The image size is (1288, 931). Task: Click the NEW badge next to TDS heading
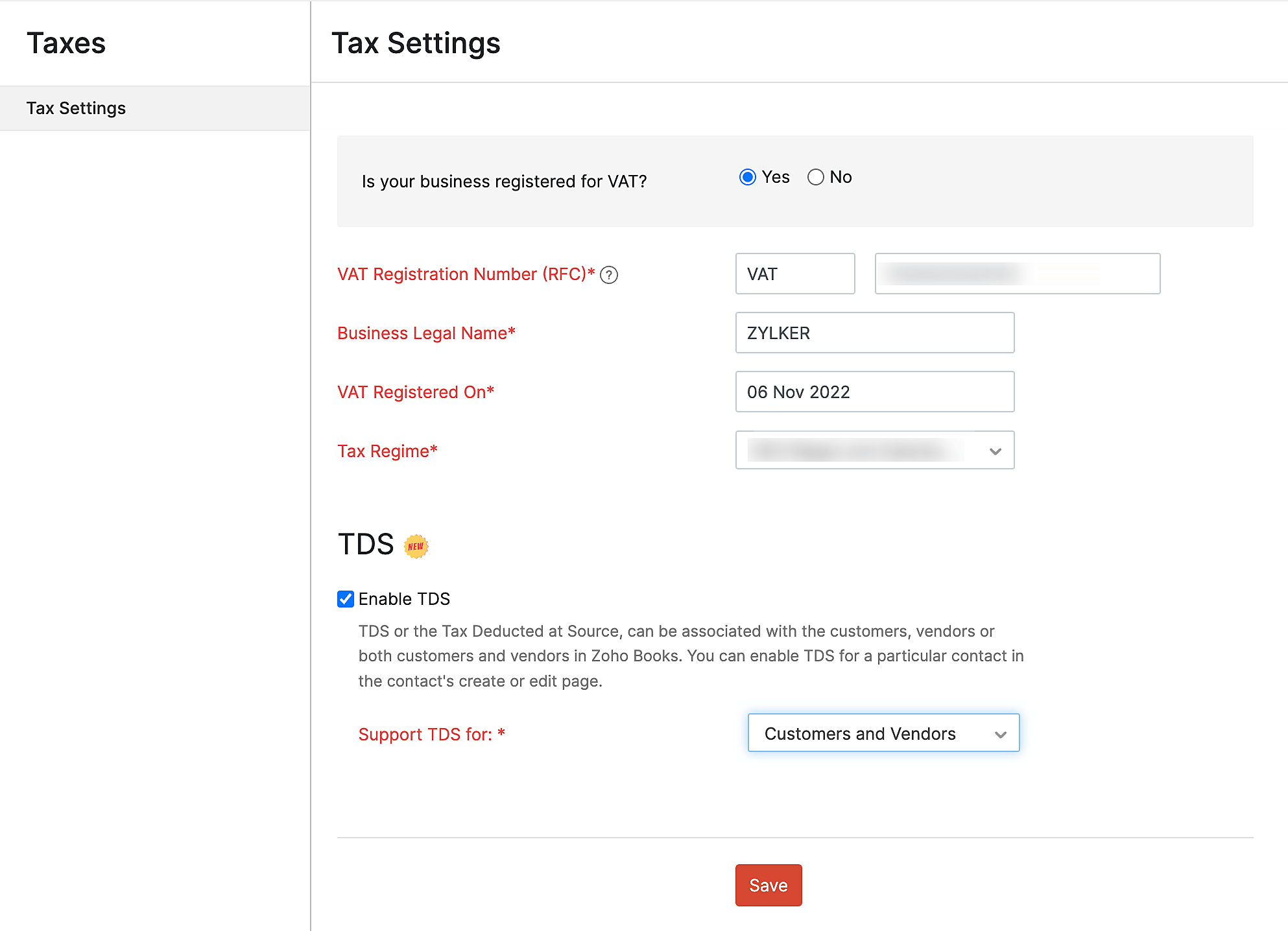tap(417, 545)
